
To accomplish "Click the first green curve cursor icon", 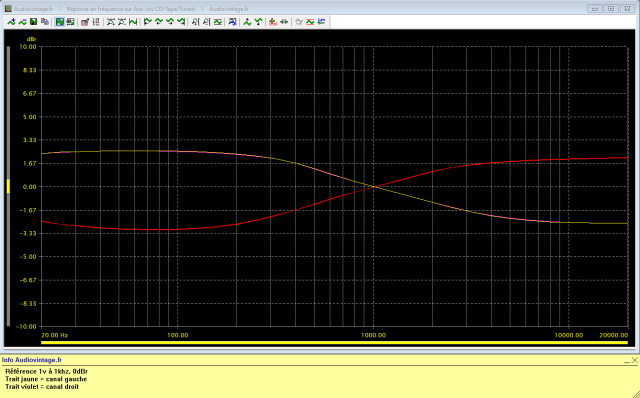I will click(x=147, y=22).
